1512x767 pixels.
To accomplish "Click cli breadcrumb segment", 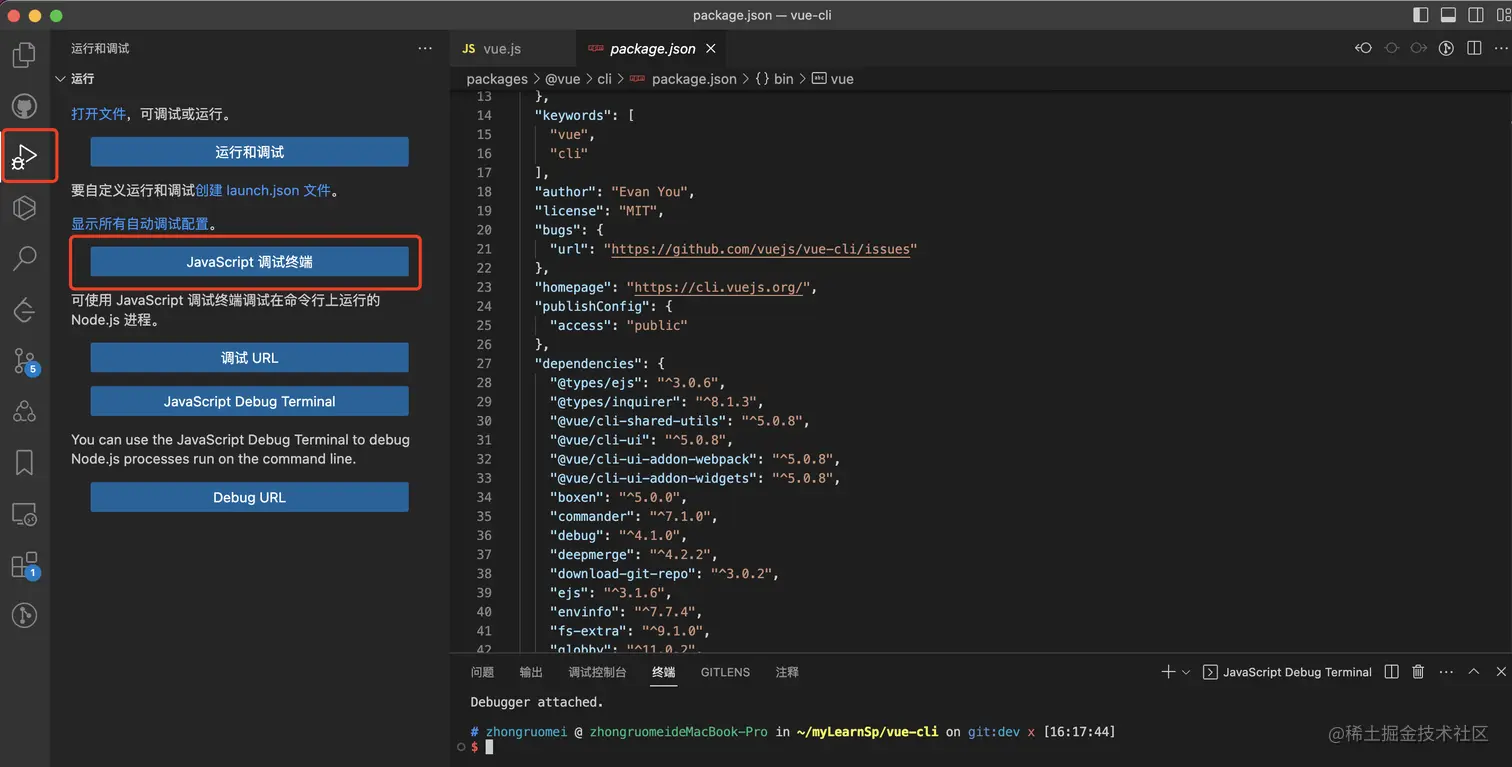I will [x=604, y=79].
